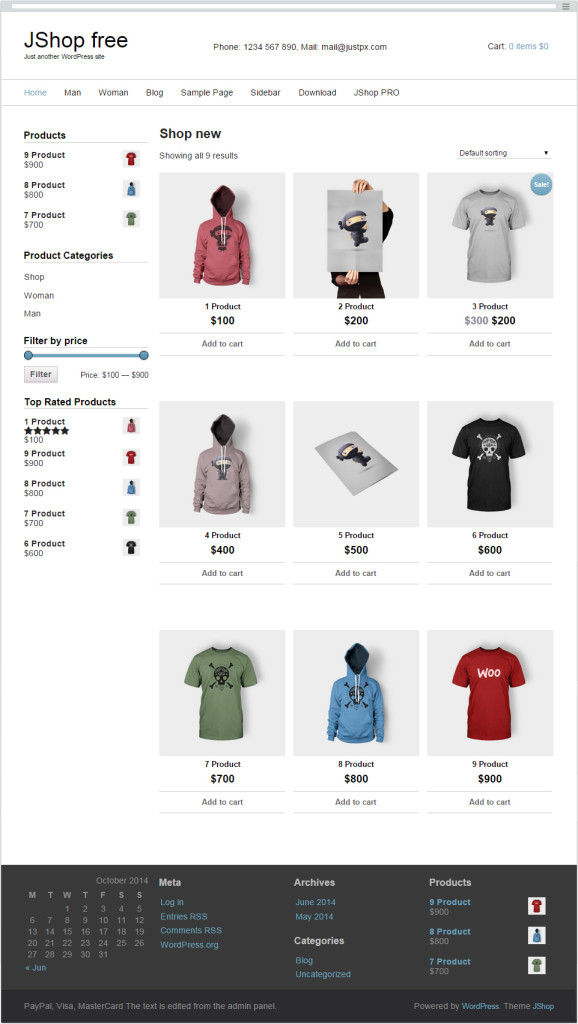Image resolution: width=578 pixels, height=1024 pixels.
Task: Click the Sale! badge on 3 Product
Action: pos(541,185)
